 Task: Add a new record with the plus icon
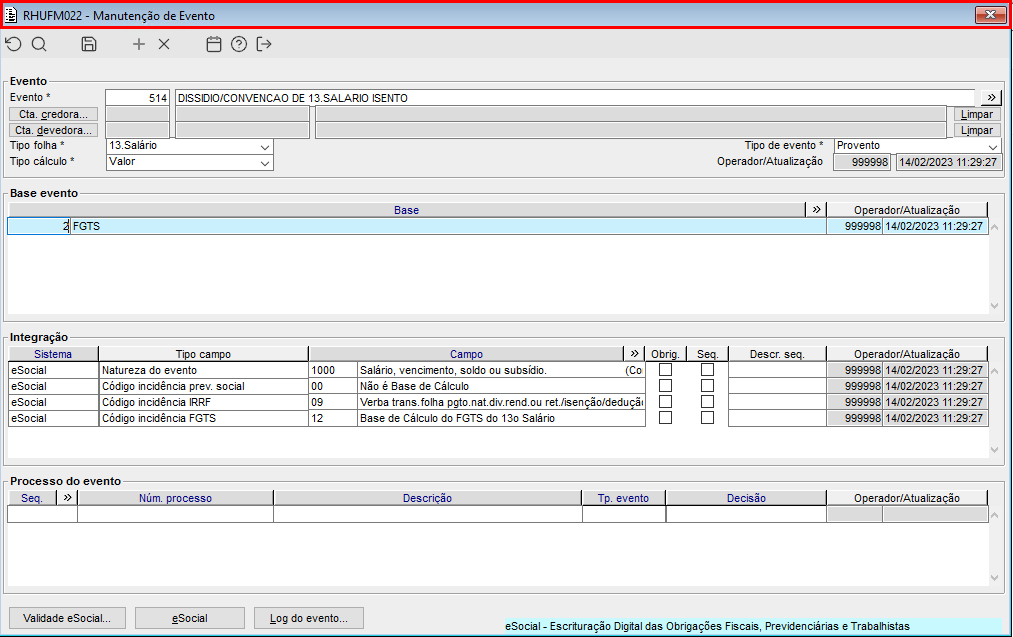(138, 44)
